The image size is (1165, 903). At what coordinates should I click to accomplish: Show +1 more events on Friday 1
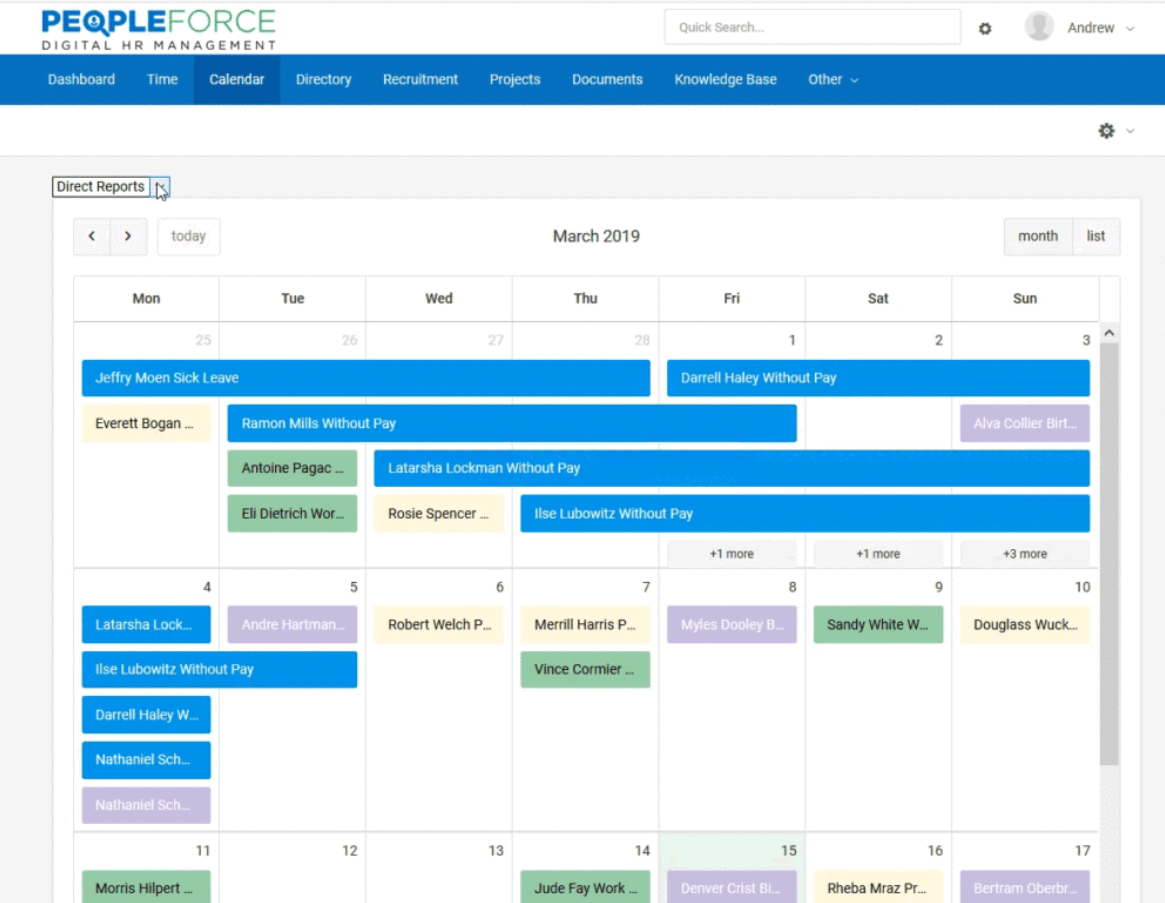731,554
